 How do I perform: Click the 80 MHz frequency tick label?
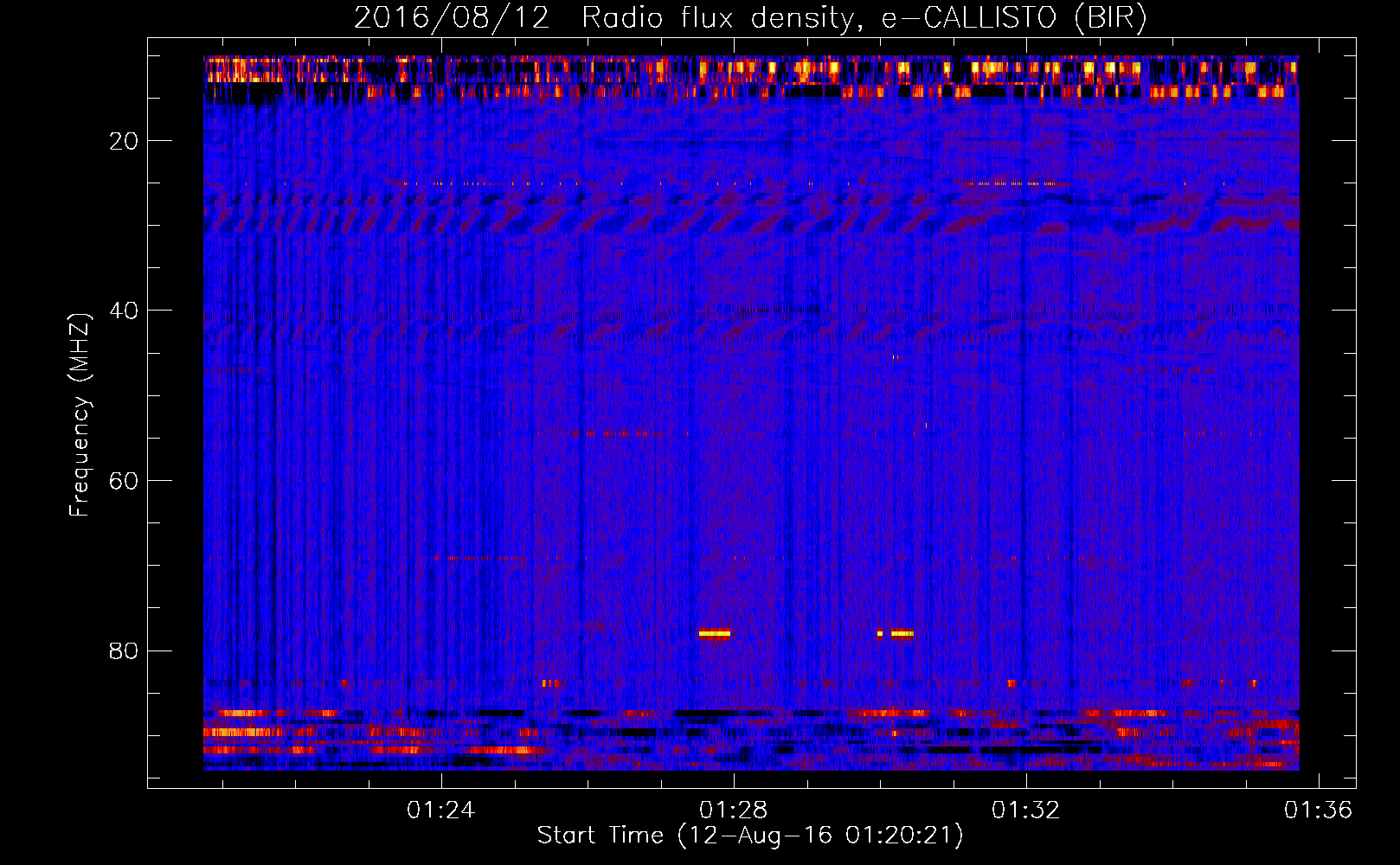pos(124,650)
